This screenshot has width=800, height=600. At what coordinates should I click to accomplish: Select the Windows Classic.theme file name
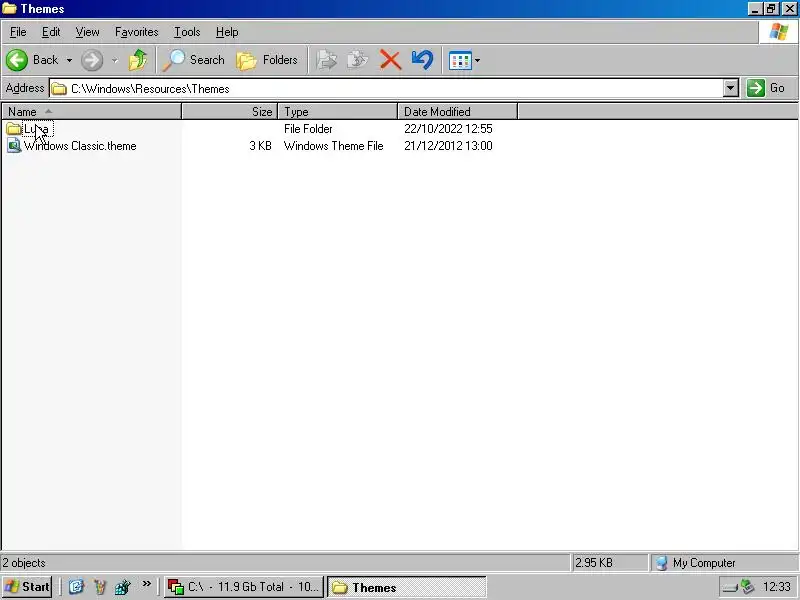click(80, 146)
